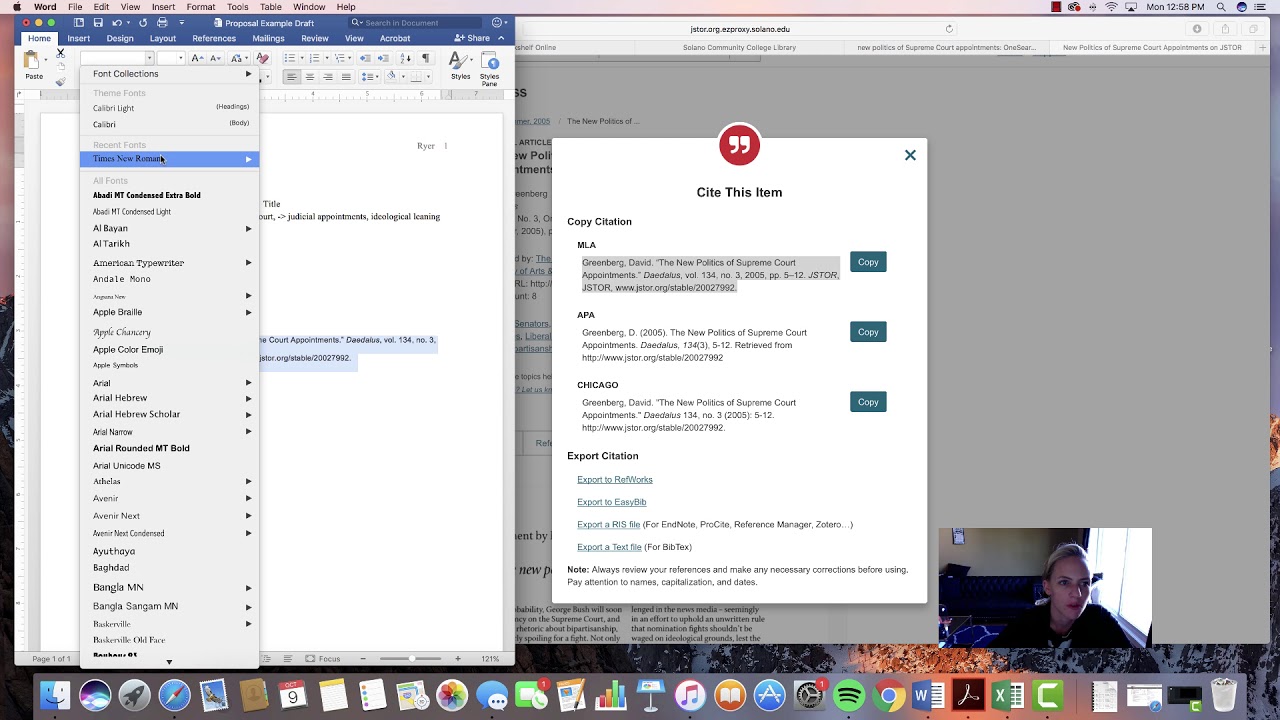
Task: Click the numbered list icon
Action: (x=314, y=58)
